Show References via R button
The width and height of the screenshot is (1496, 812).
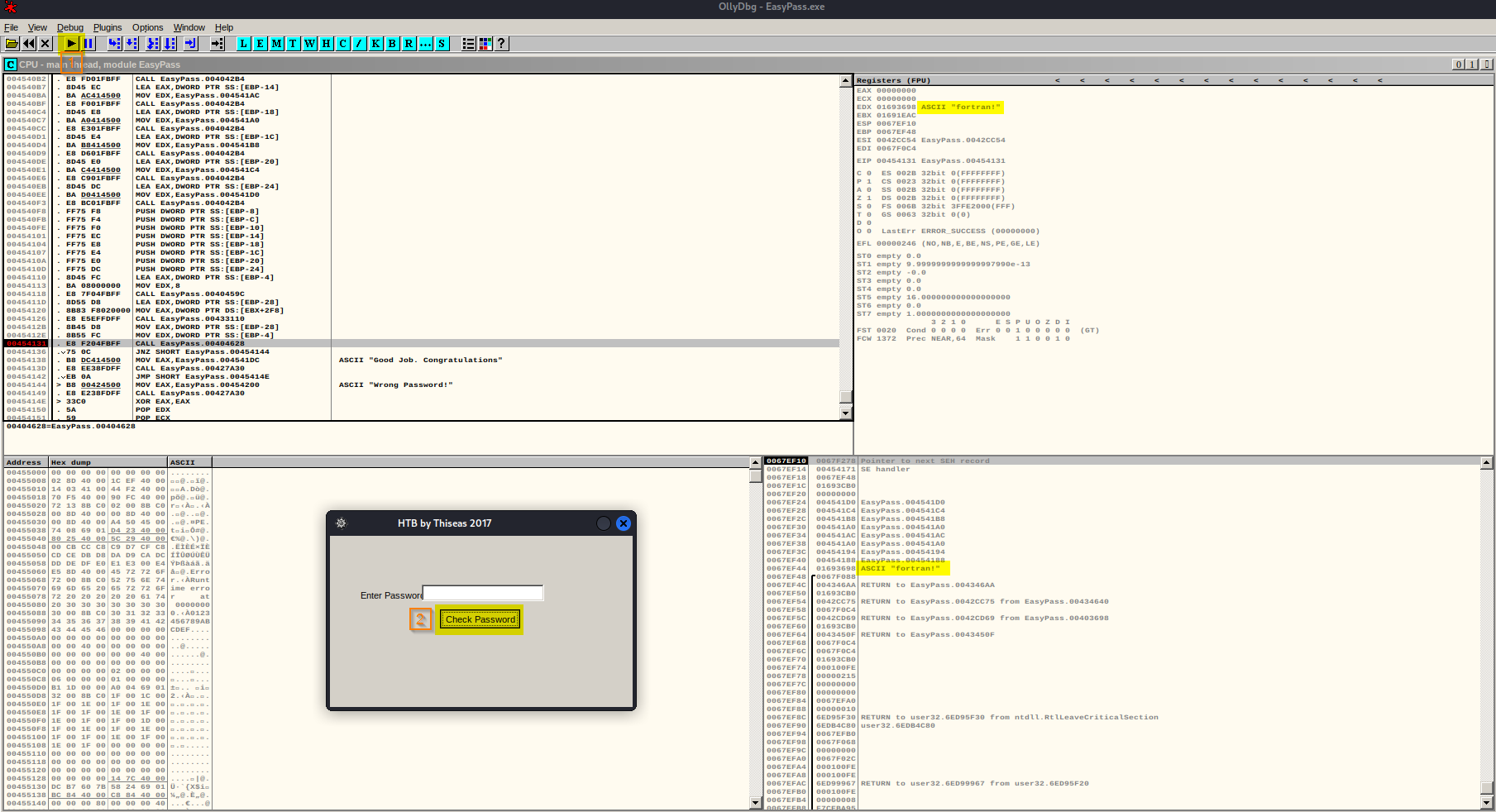[x=409, y=44]
